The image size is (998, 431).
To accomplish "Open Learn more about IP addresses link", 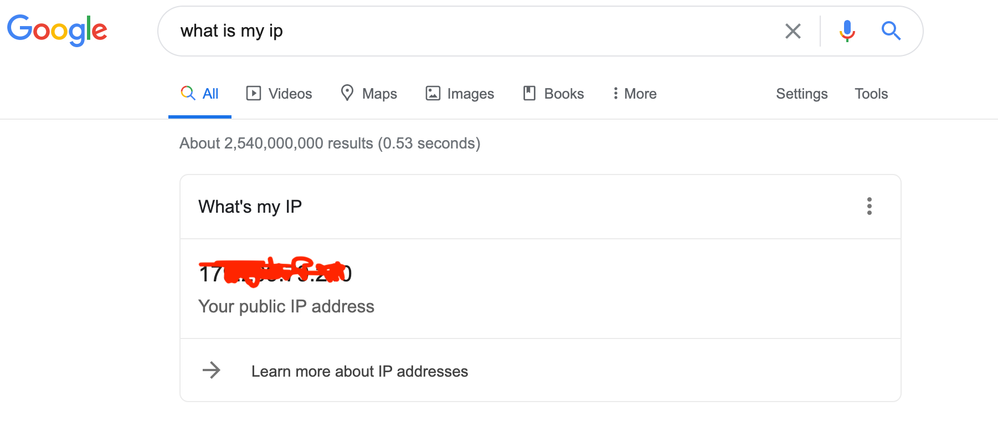I will click(x=360, y=371).
